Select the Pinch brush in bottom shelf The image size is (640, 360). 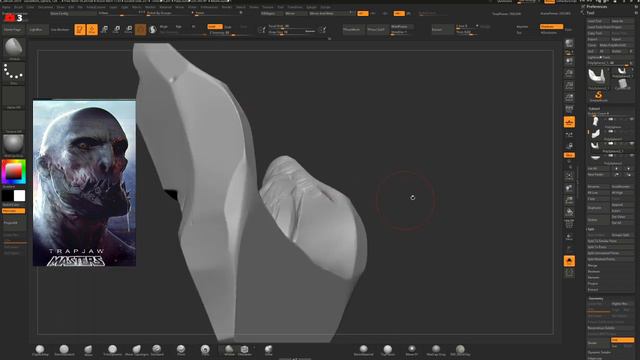(x=181, y=350)
